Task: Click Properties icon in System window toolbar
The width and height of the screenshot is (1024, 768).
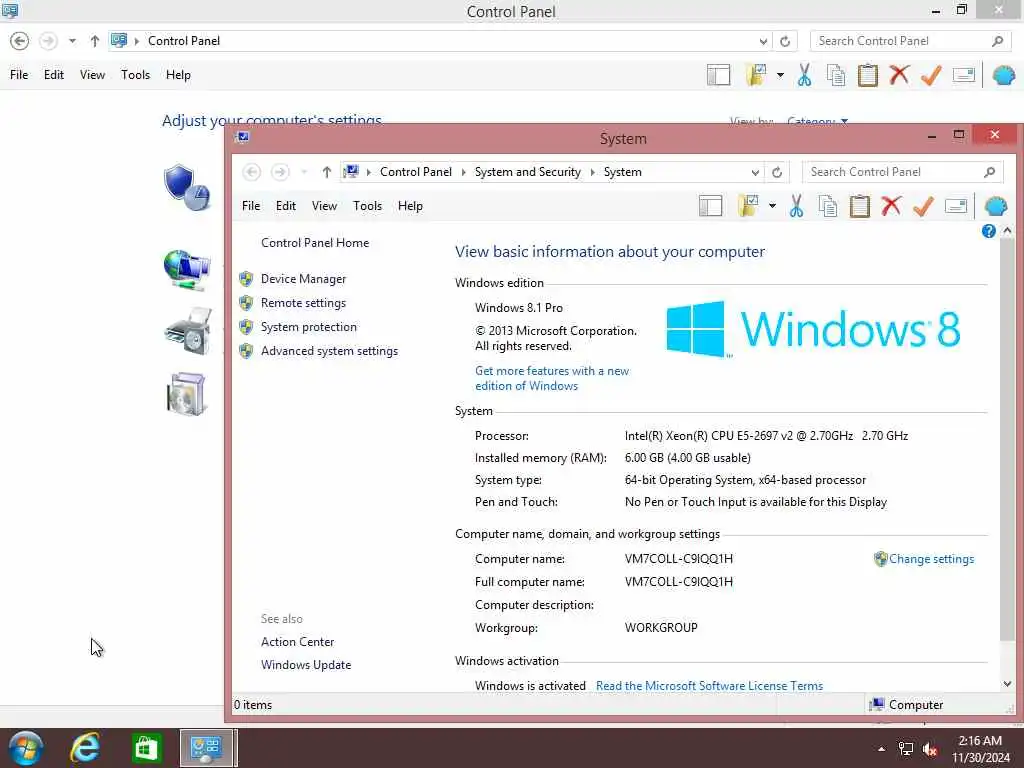Action: (x=955, y=206)
